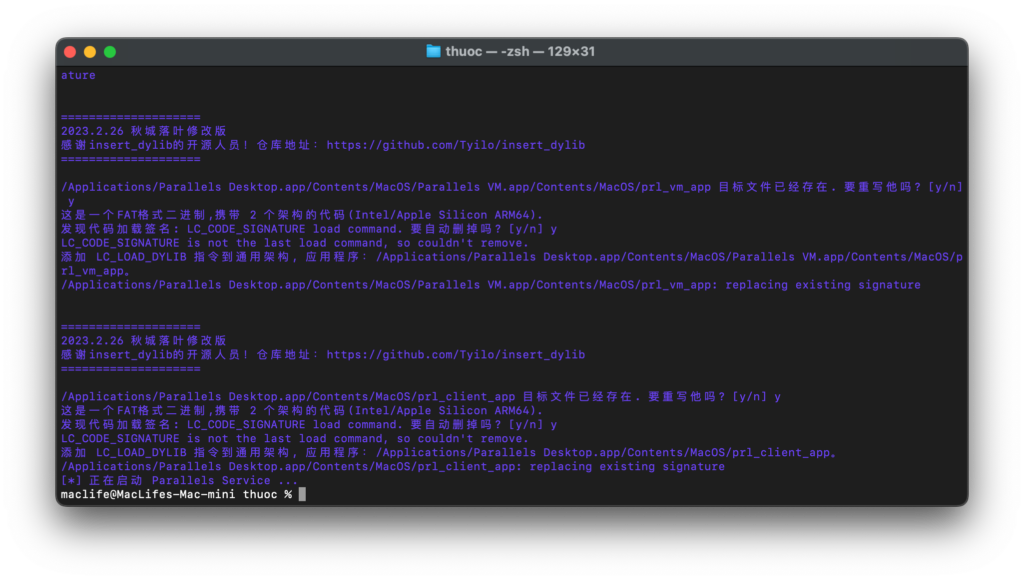Viewport: 1024px width, 580px height.
Task: Minimize the Terminal using the yellow button
Action: pos(90,51)
